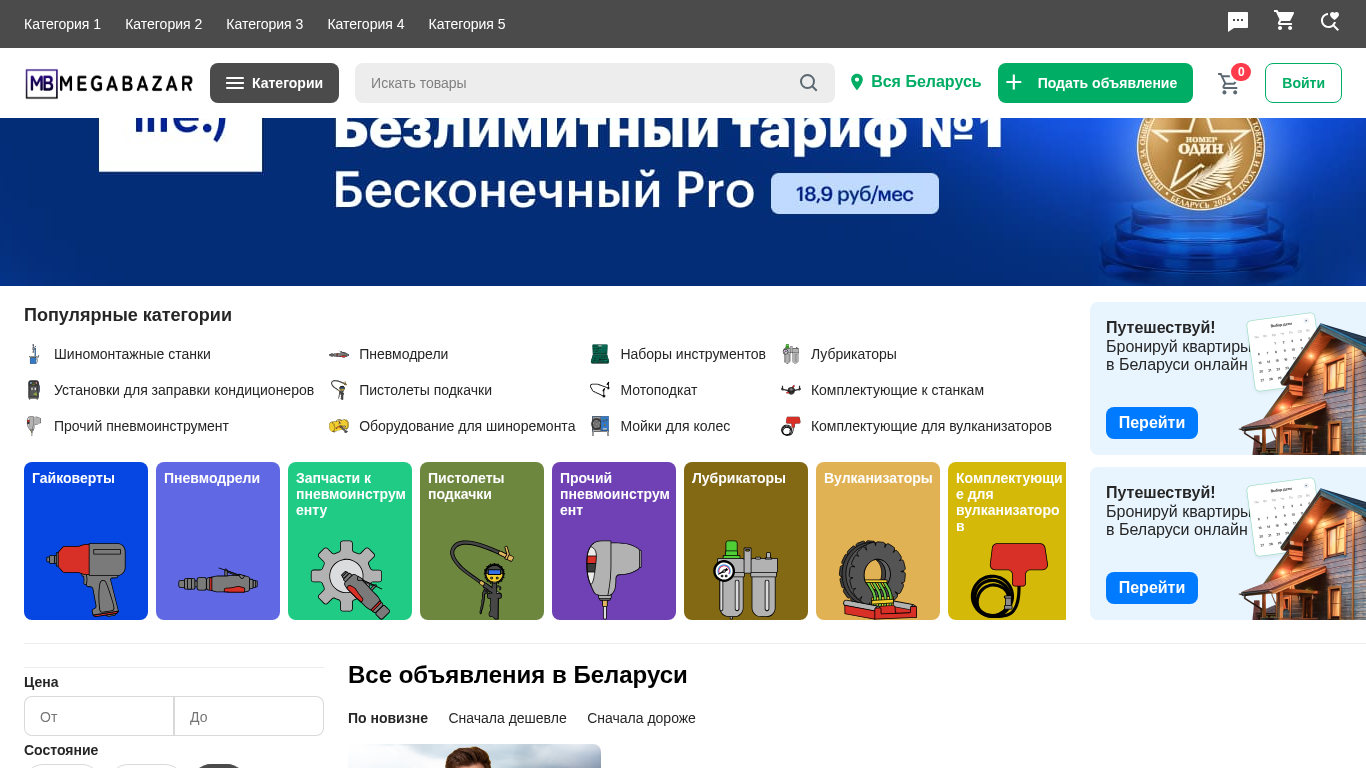Sort listings by По новизне
1366x768 pixels.
[388, 718]
